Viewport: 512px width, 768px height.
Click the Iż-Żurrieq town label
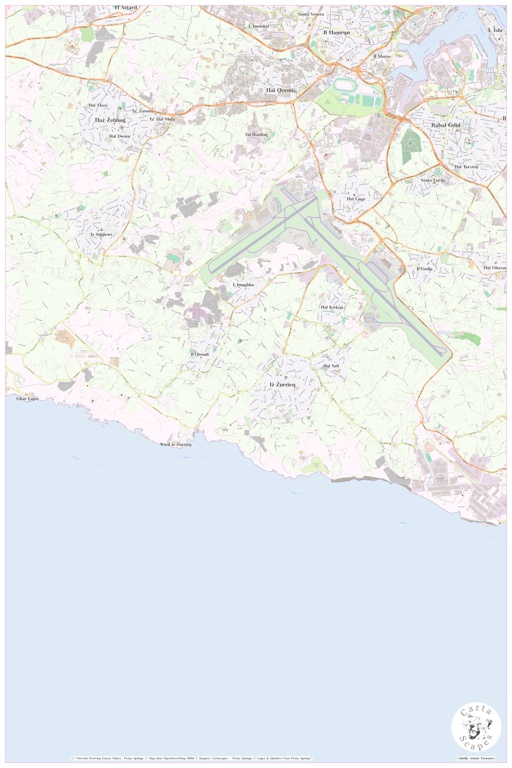tap(283, 385)
